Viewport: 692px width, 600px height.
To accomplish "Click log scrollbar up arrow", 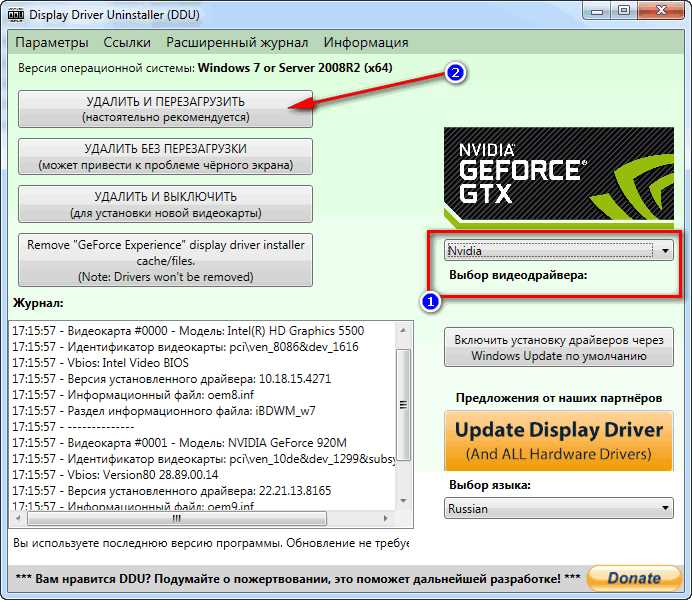I will 403,330.
